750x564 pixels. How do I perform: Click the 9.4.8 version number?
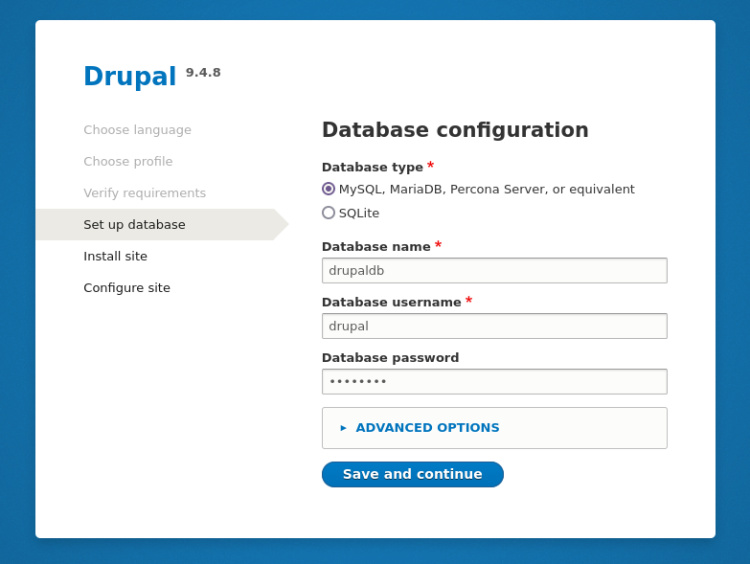coord(203,72)
